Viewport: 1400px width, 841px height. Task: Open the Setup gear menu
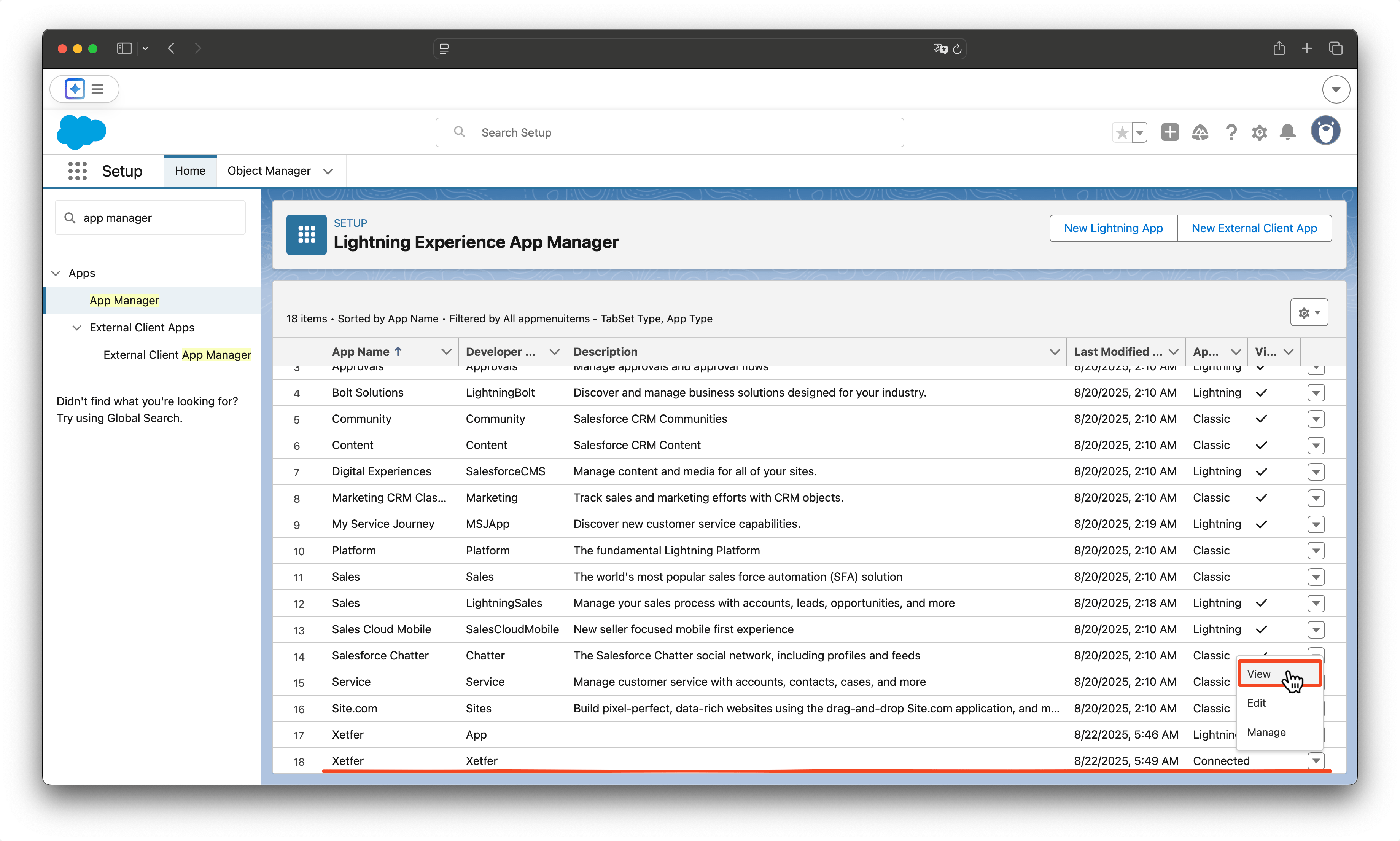(1259, 132)
